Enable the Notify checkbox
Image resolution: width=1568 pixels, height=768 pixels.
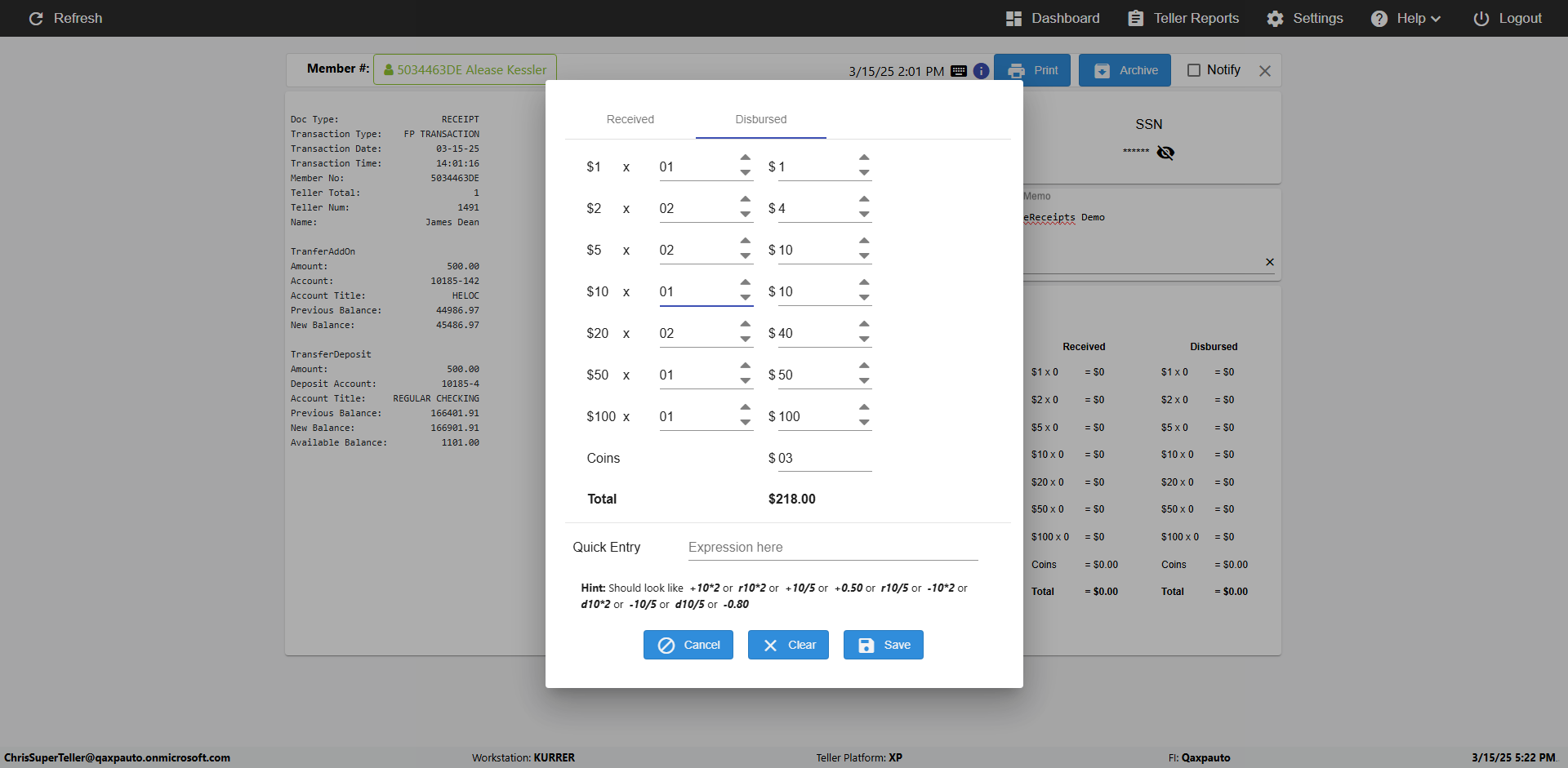tap(1194, 70)
